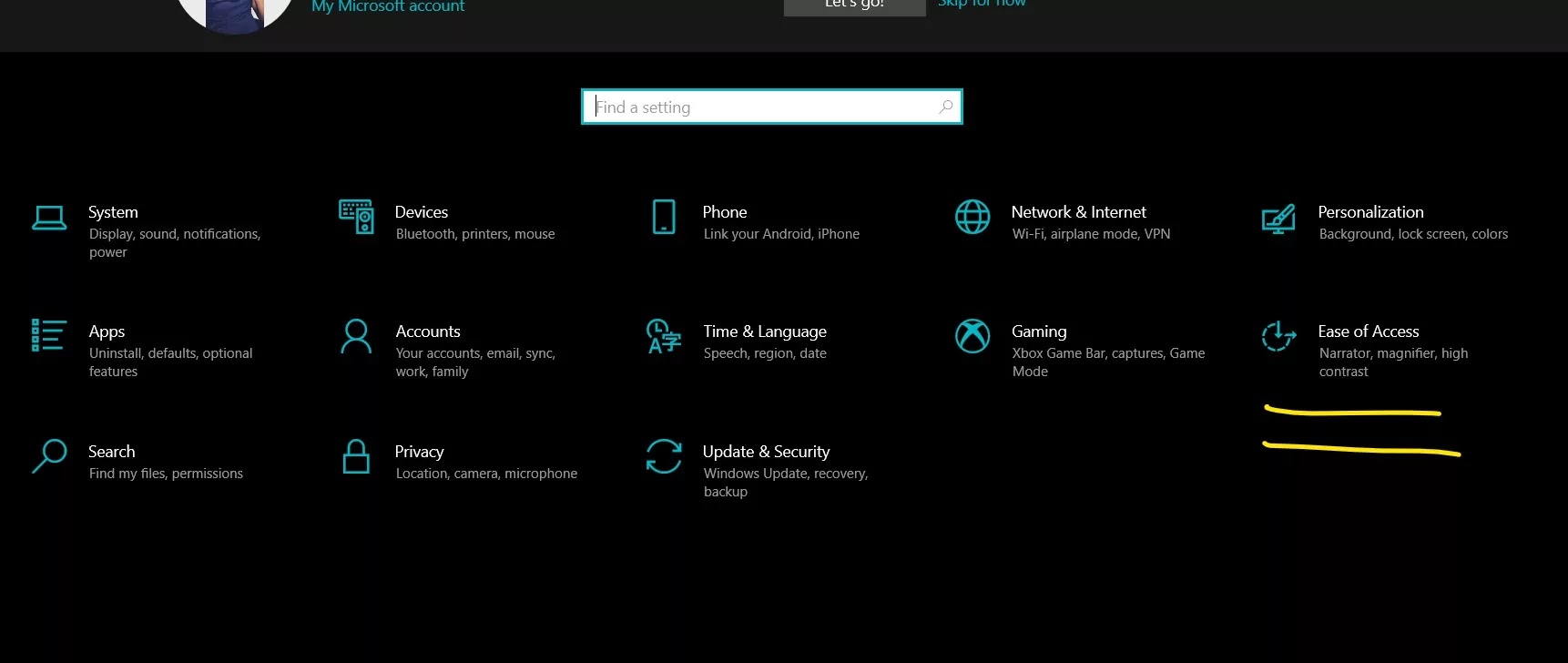Click the Skip for now link

click(982, 4)
